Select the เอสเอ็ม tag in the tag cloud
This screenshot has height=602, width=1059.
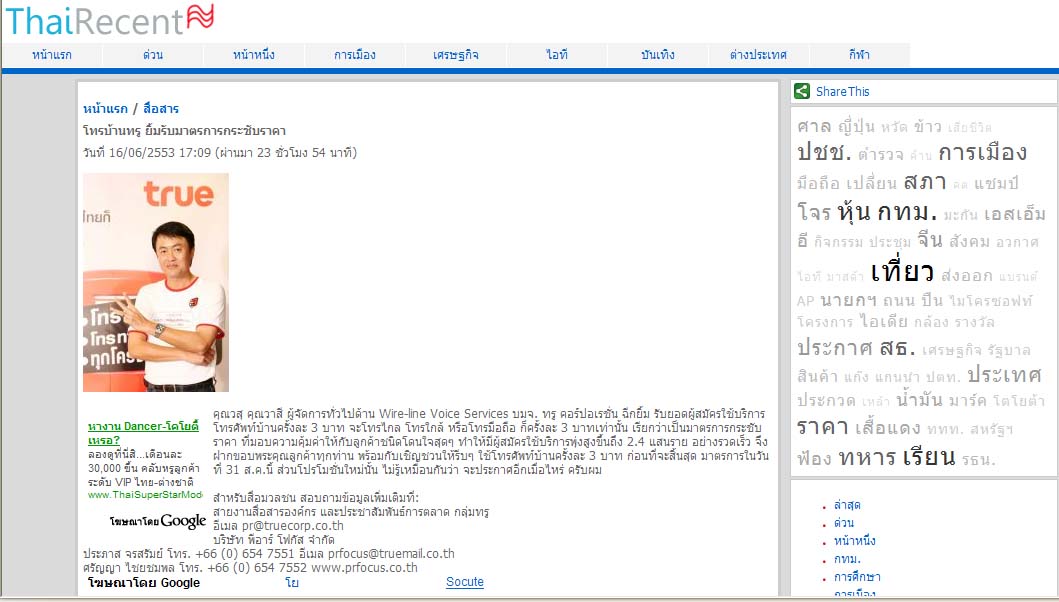coord(1015,214)
